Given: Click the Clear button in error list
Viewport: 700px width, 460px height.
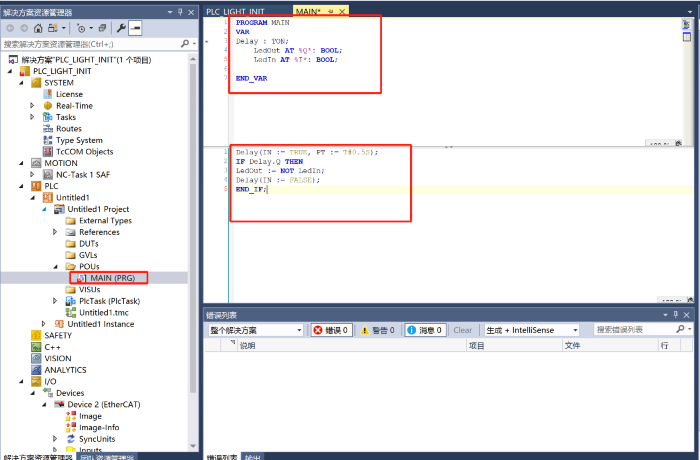Looking at the screenshot, I should click(462, 330).
